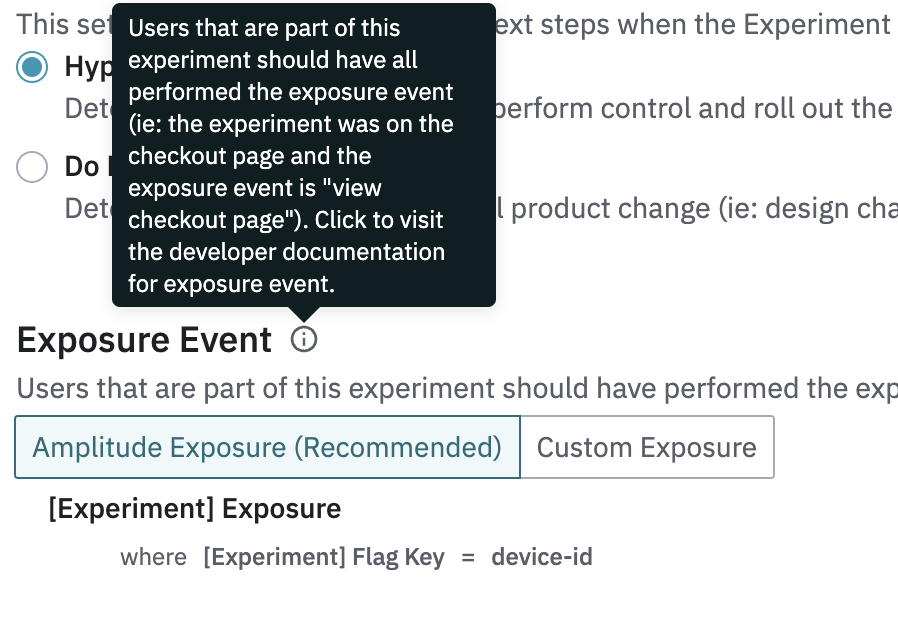Screen dimensions: 898x624
Task: Click the Exposure Event heading
Action: (144, 340)
